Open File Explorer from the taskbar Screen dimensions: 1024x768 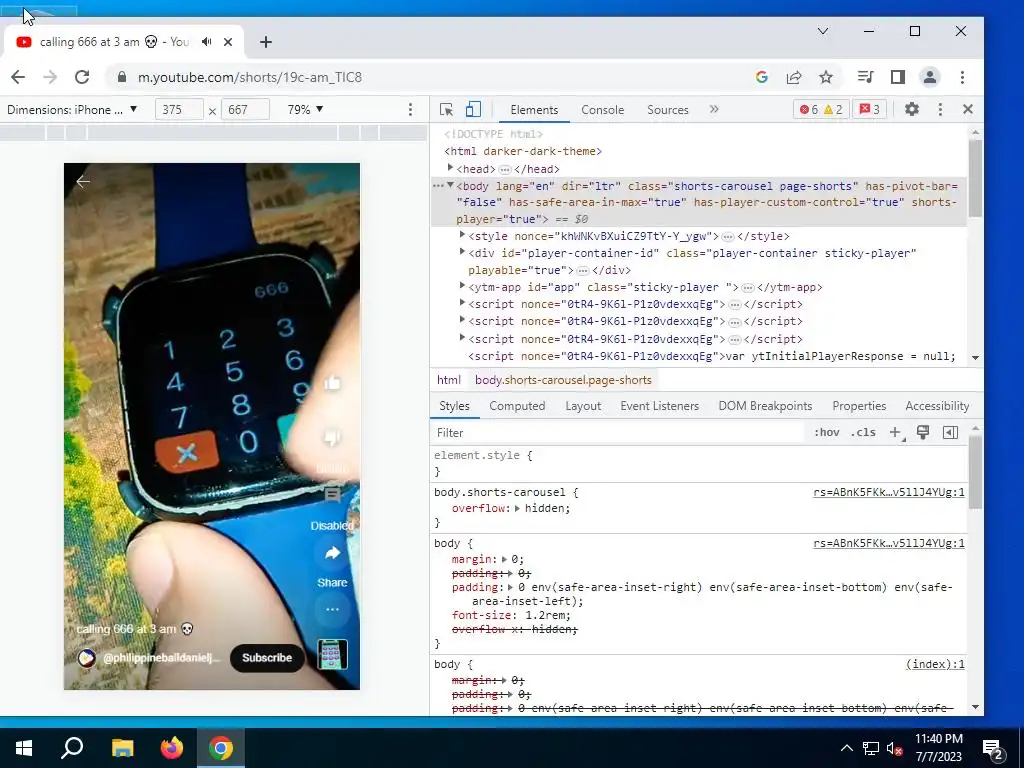point(122,748)
